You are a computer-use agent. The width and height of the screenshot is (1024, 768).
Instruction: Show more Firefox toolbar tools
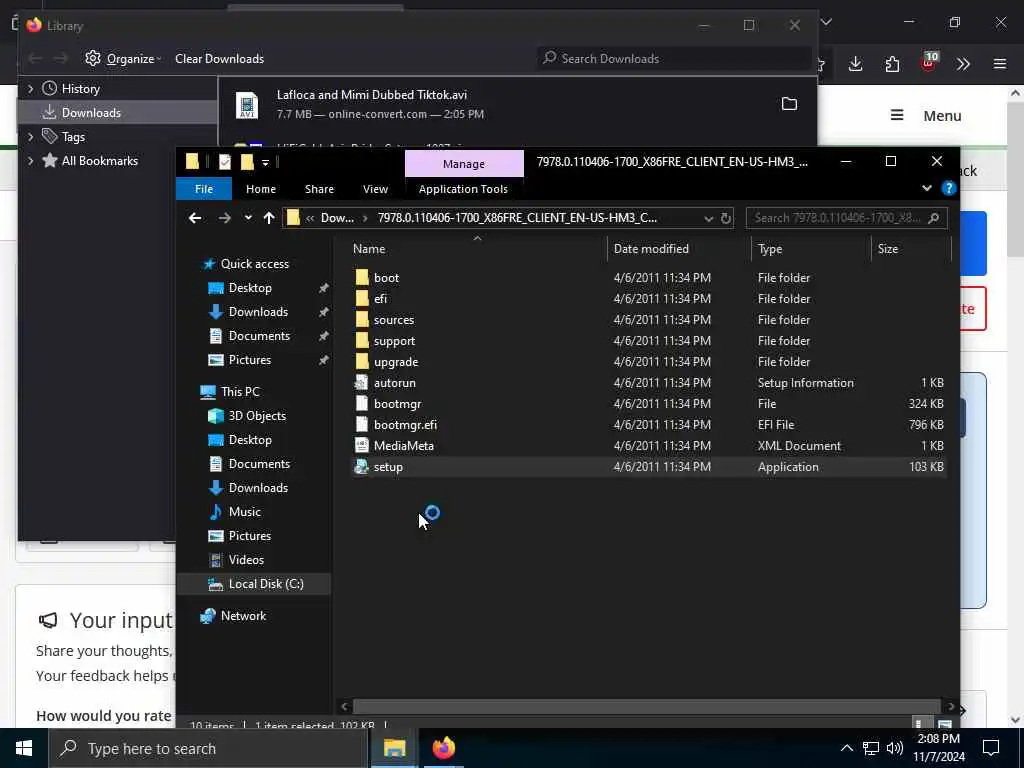[963, 64]
